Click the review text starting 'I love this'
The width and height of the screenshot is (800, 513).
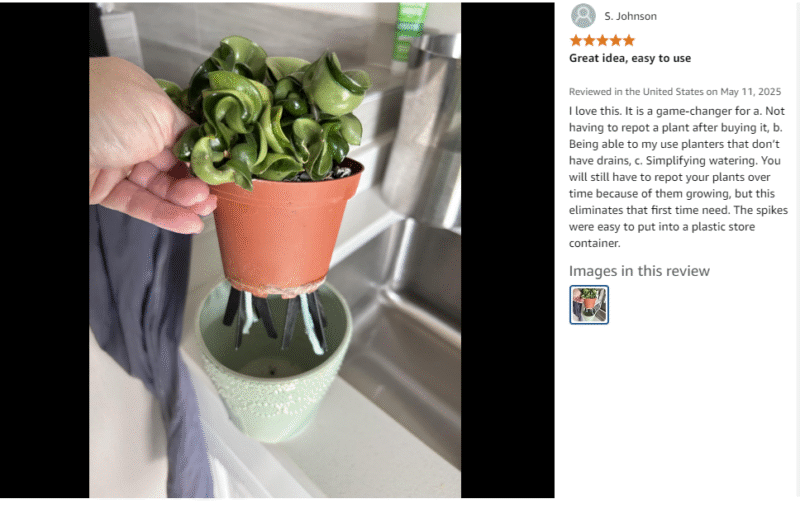point(678,177)
